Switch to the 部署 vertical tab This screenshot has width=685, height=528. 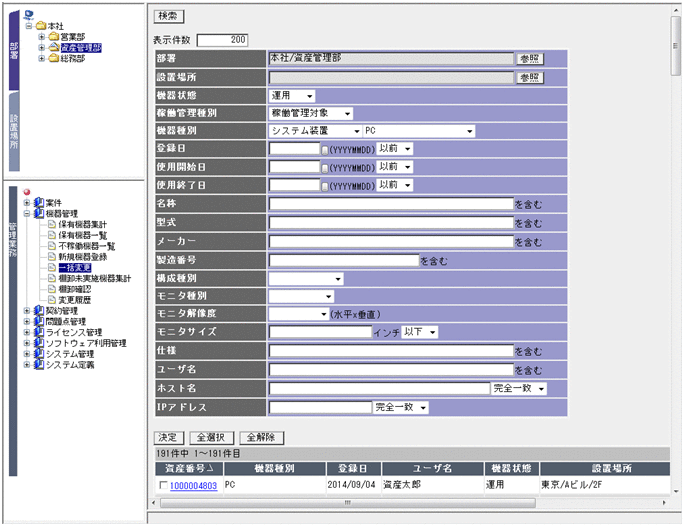(x=14, y=50)
